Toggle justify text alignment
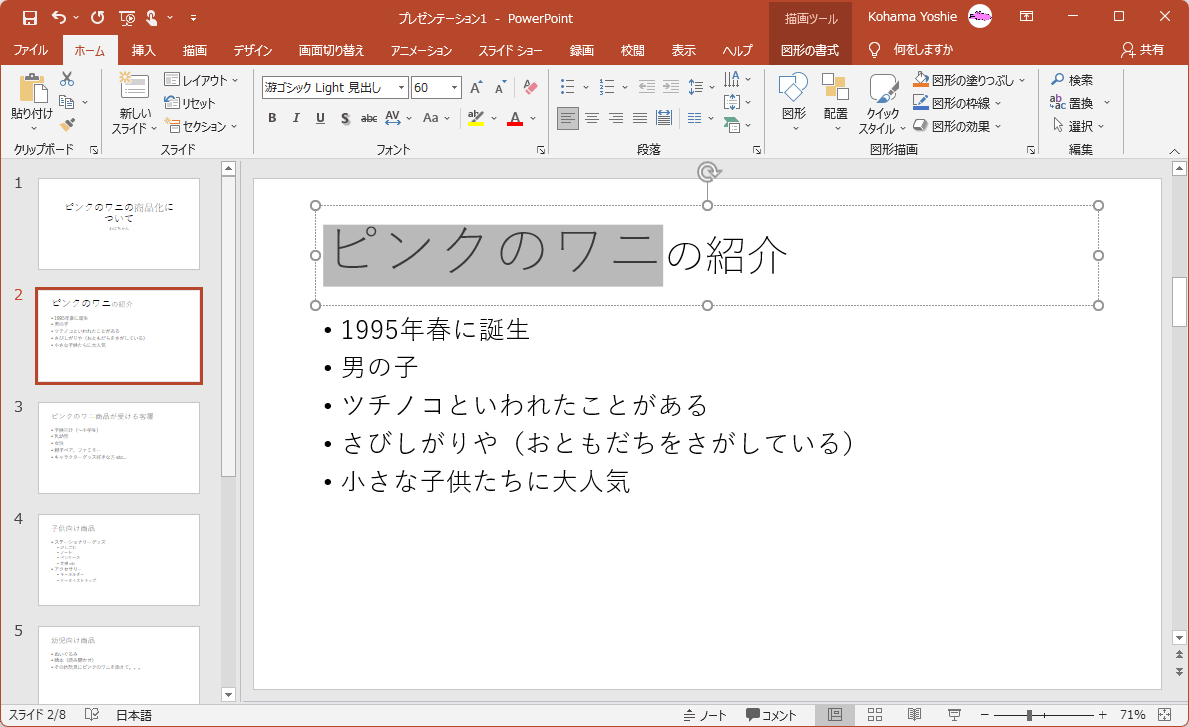 (640, 118)
